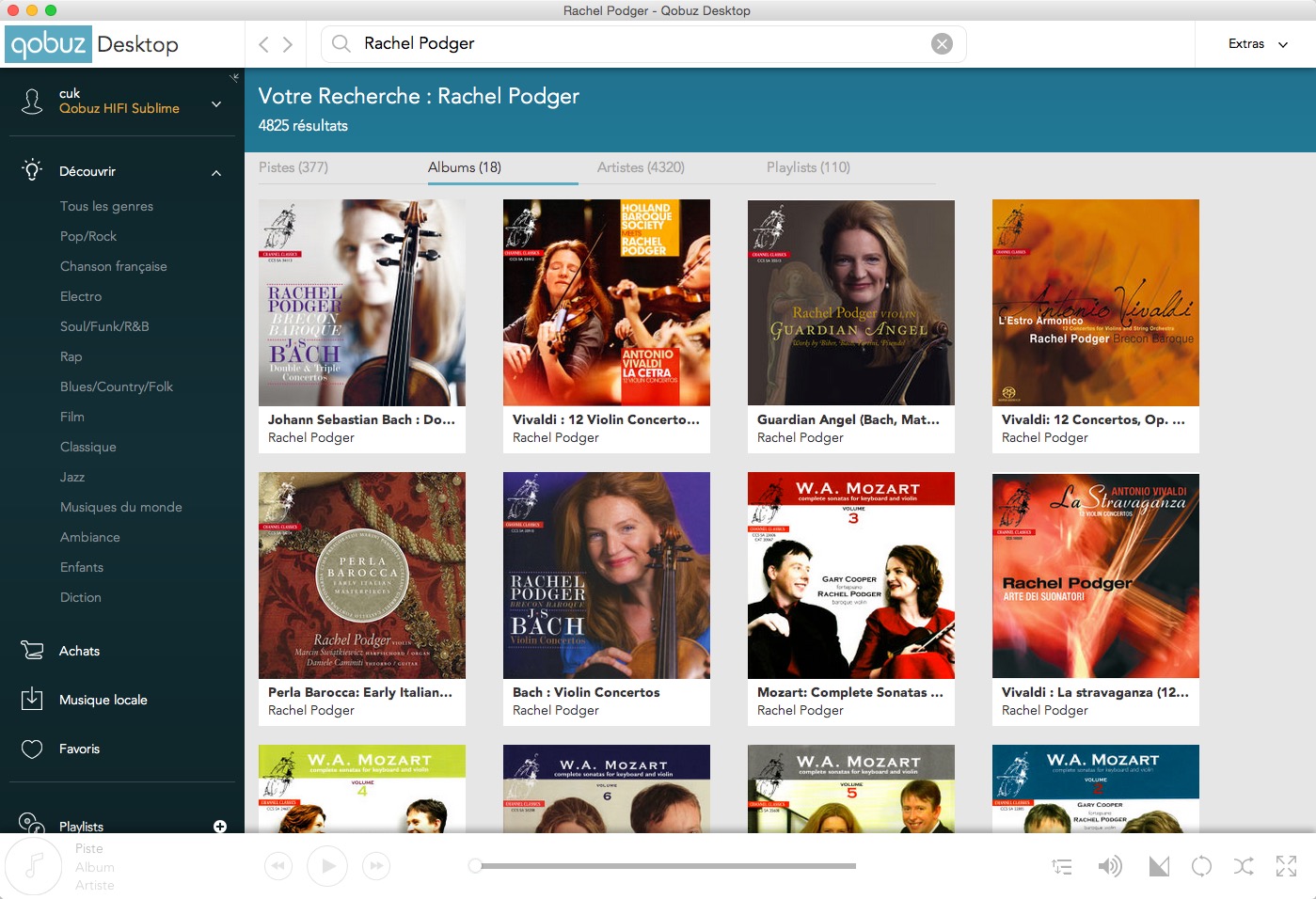1316x899 pixels.
Task: Click the now-playing music note artwork
Action: coord(34,866)
